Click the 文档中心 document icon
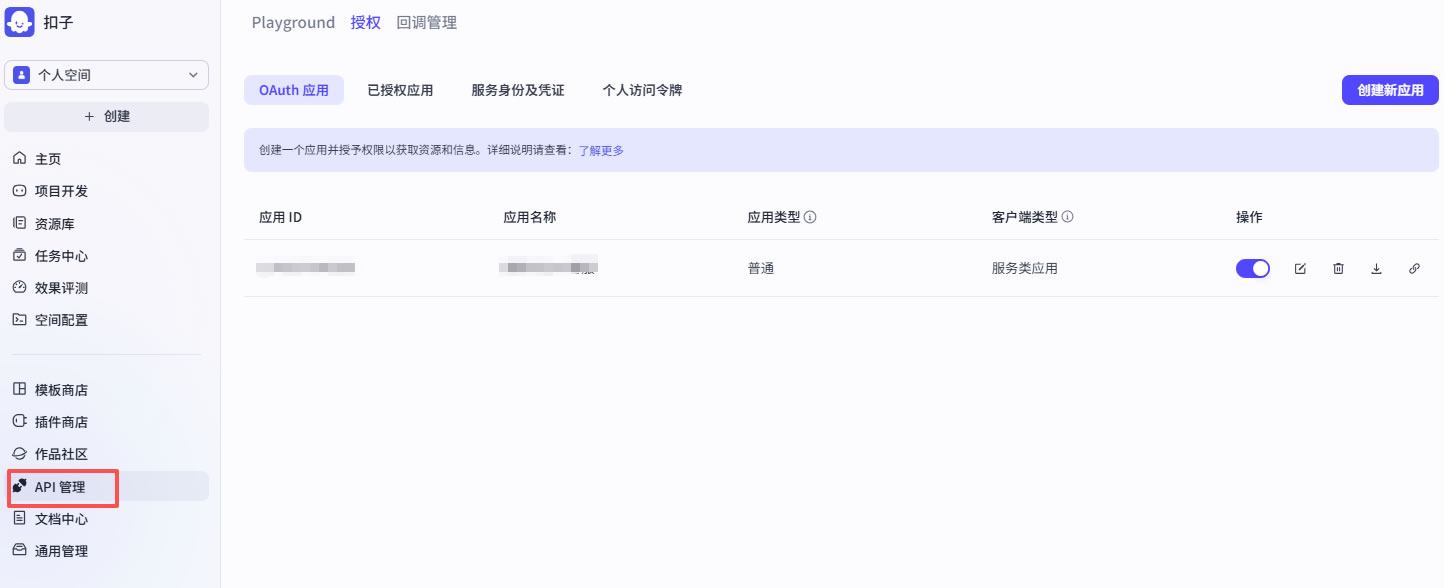Image resolution: width=1444 pixels, height=588 pixels. 19,519
